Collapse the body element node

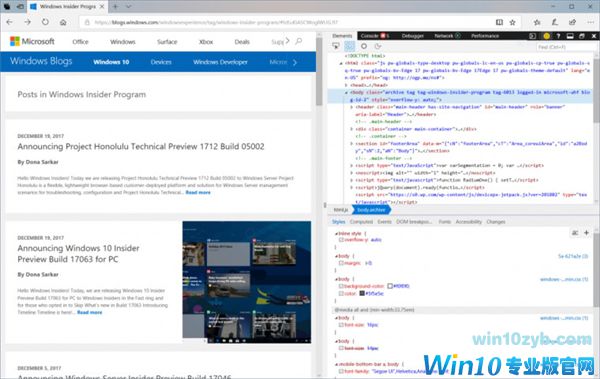(347, 93)
